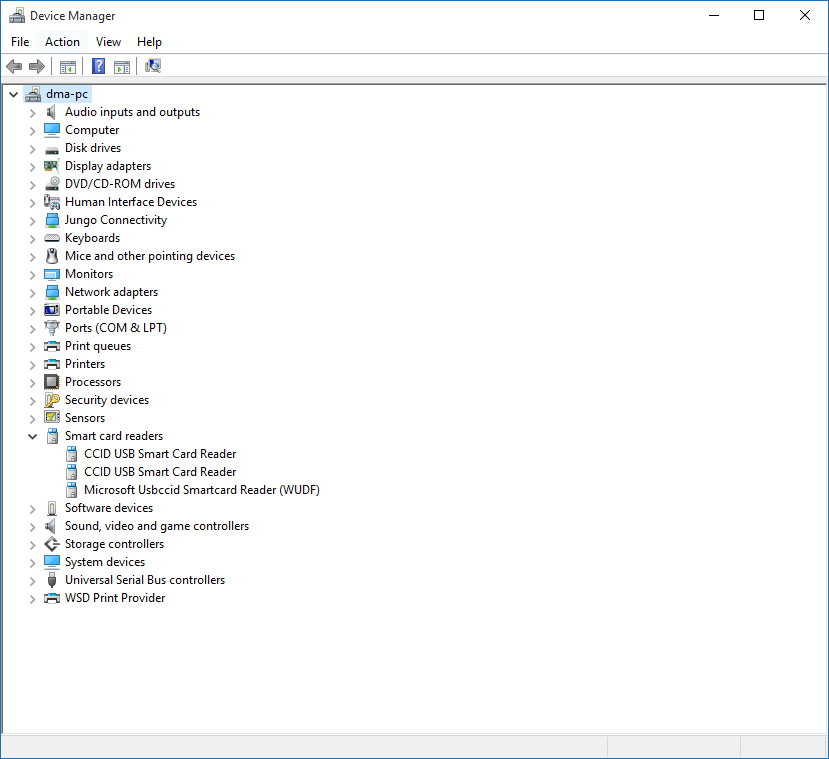Click the Jungo Connectivity icon
This screenshot has width=829, height=759.
tap(52, 220)
